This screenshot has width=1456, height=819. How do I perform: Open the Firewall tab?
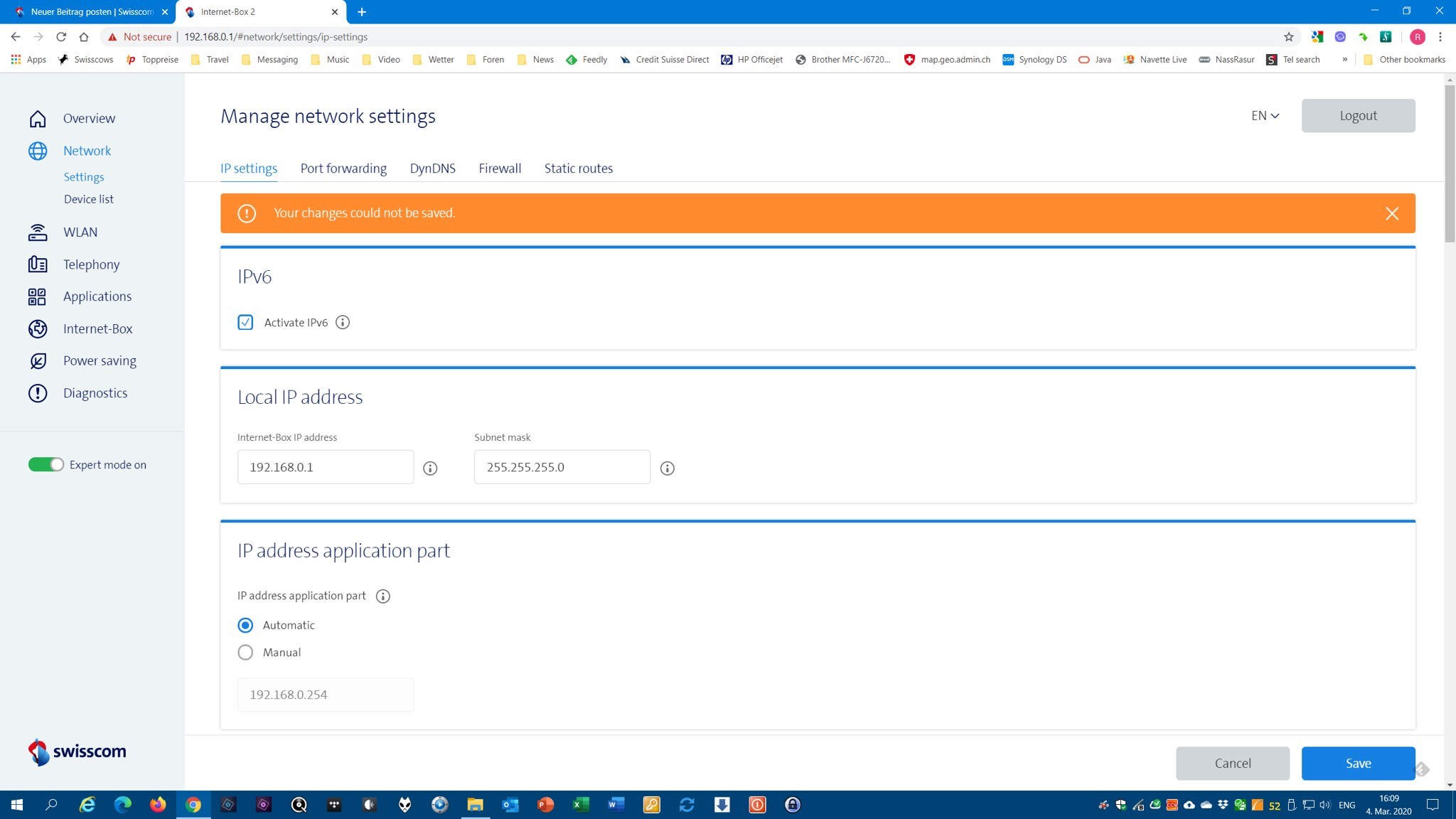click(x=500, y=168)
